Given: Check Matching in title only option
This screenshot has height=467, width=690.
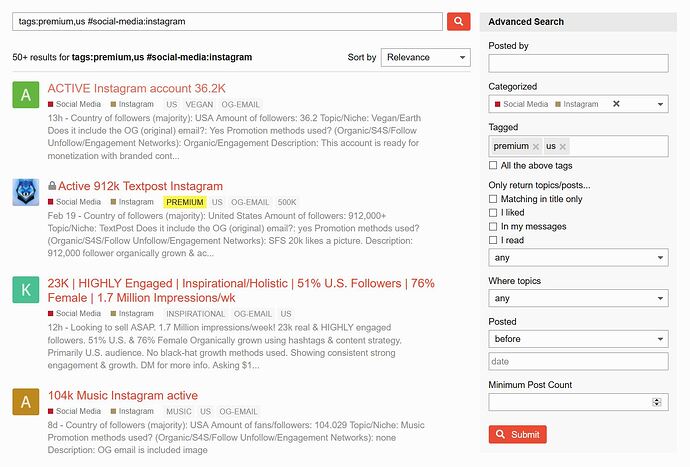Looking at the screenshot, I should (x=493, y=199).
